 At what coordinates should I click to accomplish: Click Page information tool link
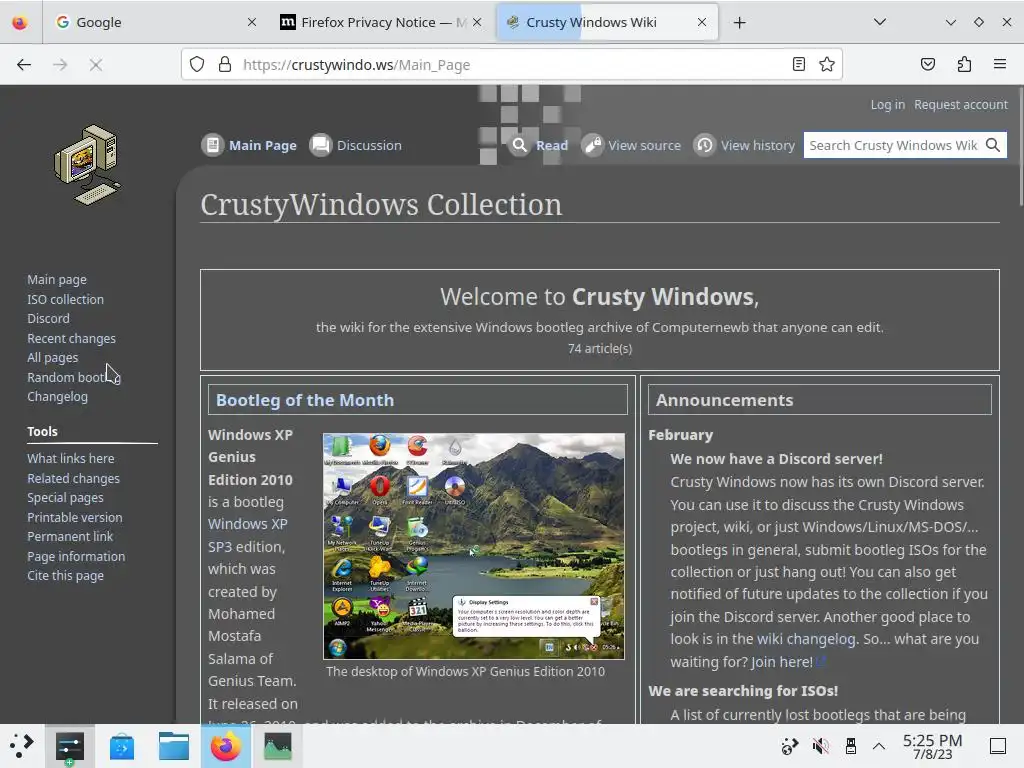point(76,556)
